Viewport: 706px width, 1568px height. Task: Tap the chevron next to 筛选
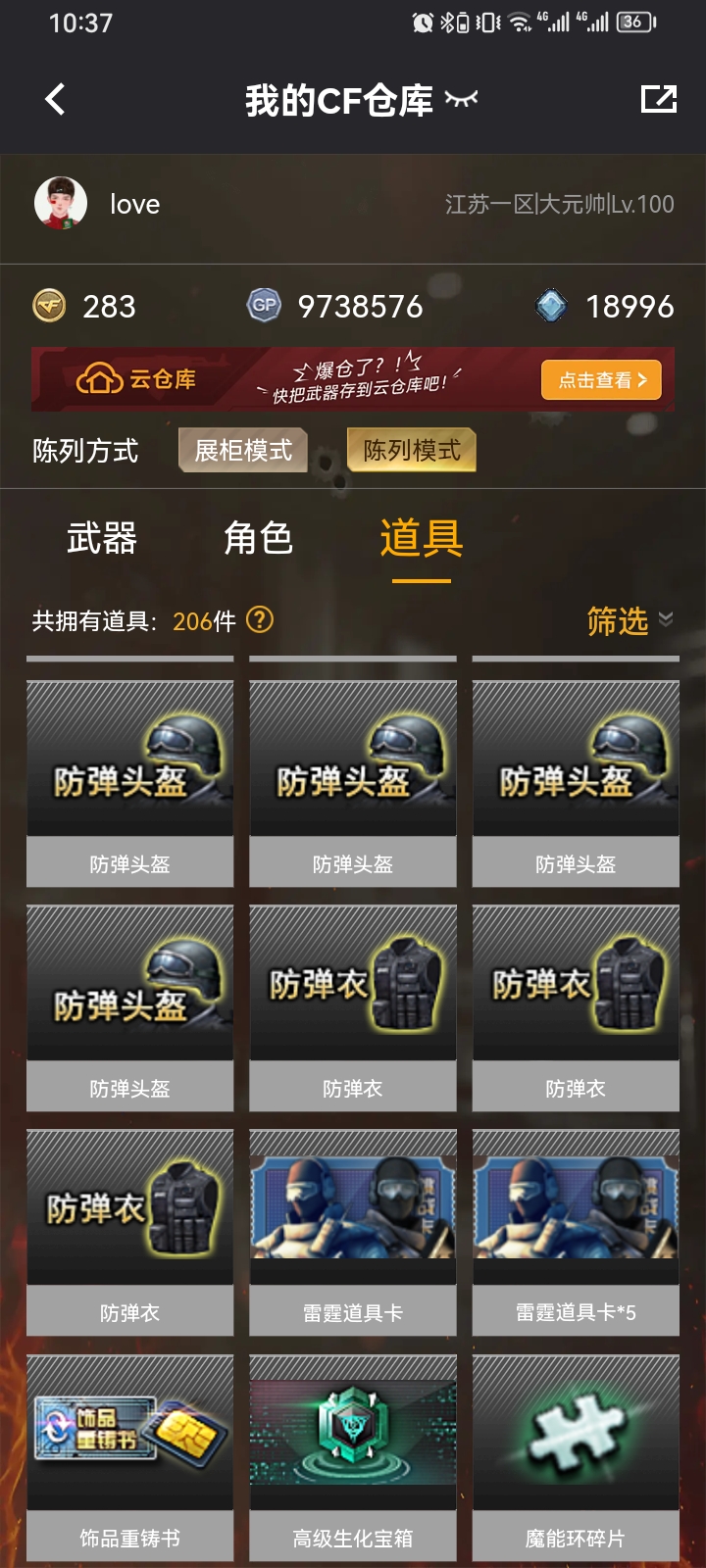666,618
